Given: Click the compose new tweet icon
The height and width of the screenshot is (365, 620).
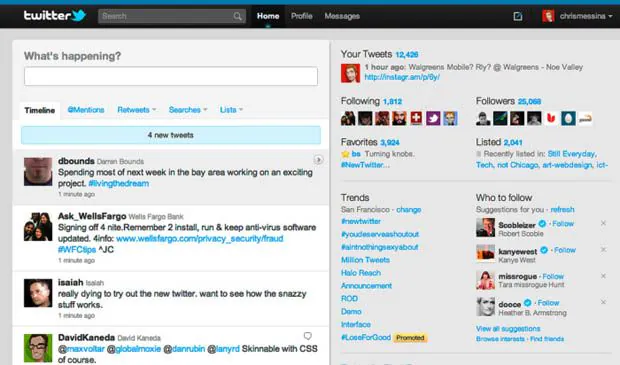Looking at the screenshot, I should coord(518,16).
